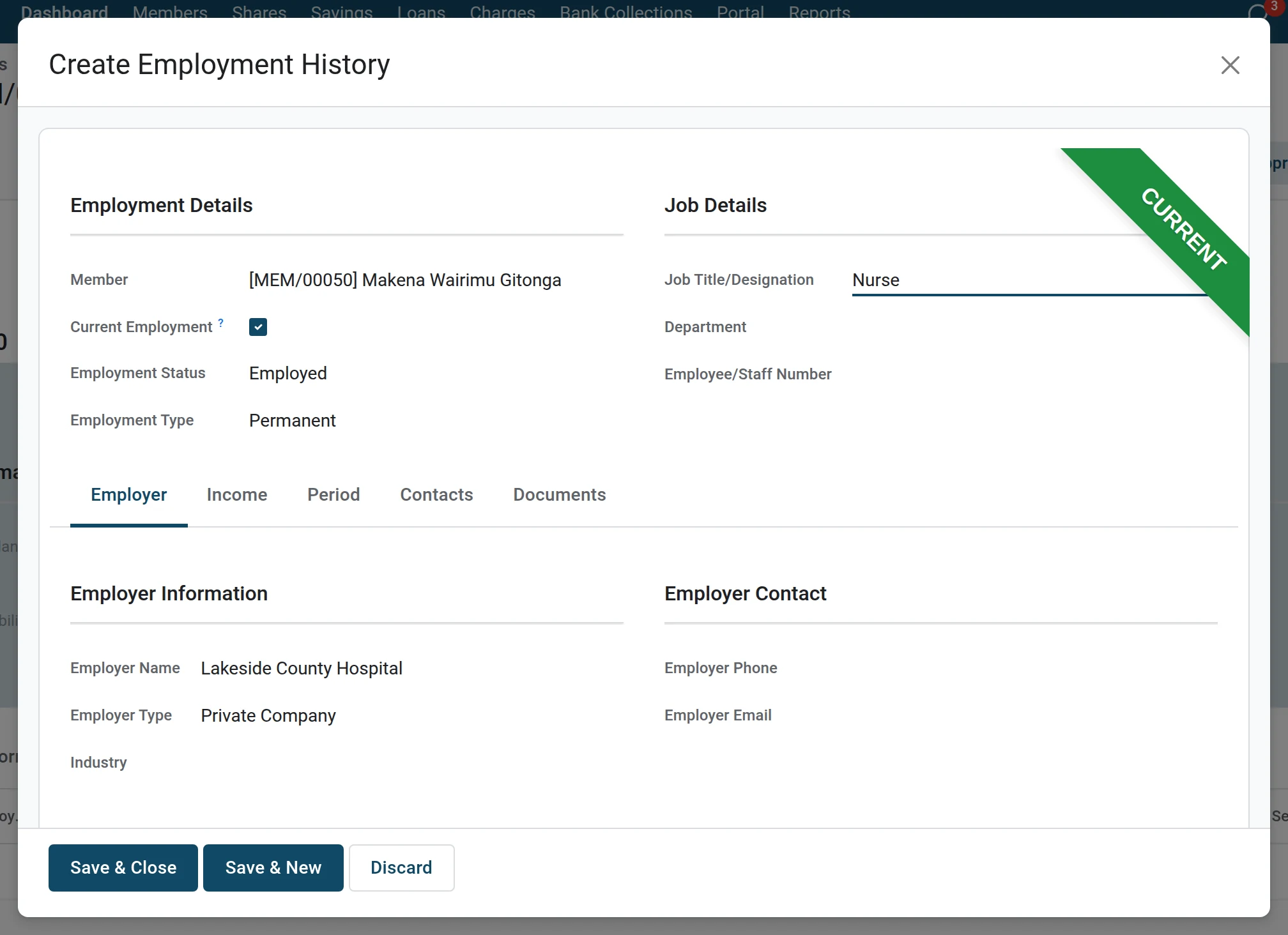Click the Job Details heading
Screen dimensions: 1288x935
(x=716, y=206)
